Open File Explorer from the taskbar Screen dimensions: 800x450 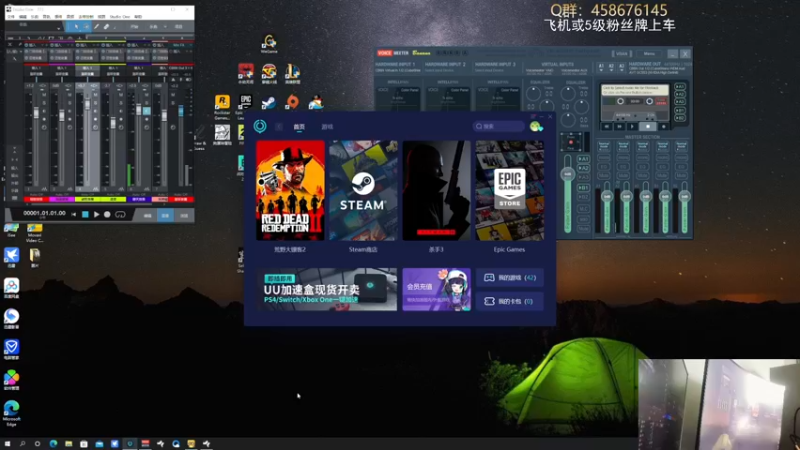click(x=68, y=444)
